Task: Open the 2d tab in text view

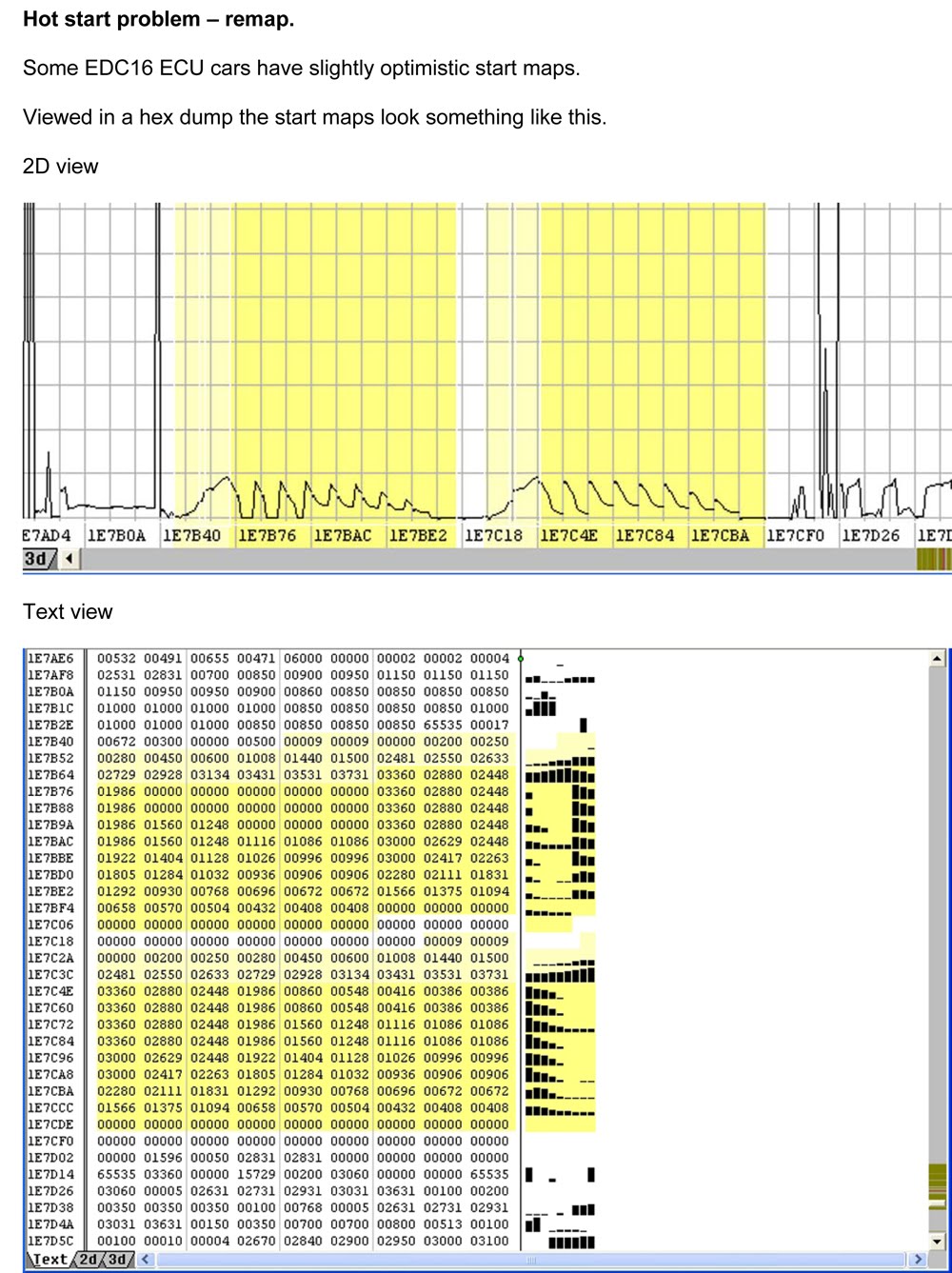Action: (88, 1260)
